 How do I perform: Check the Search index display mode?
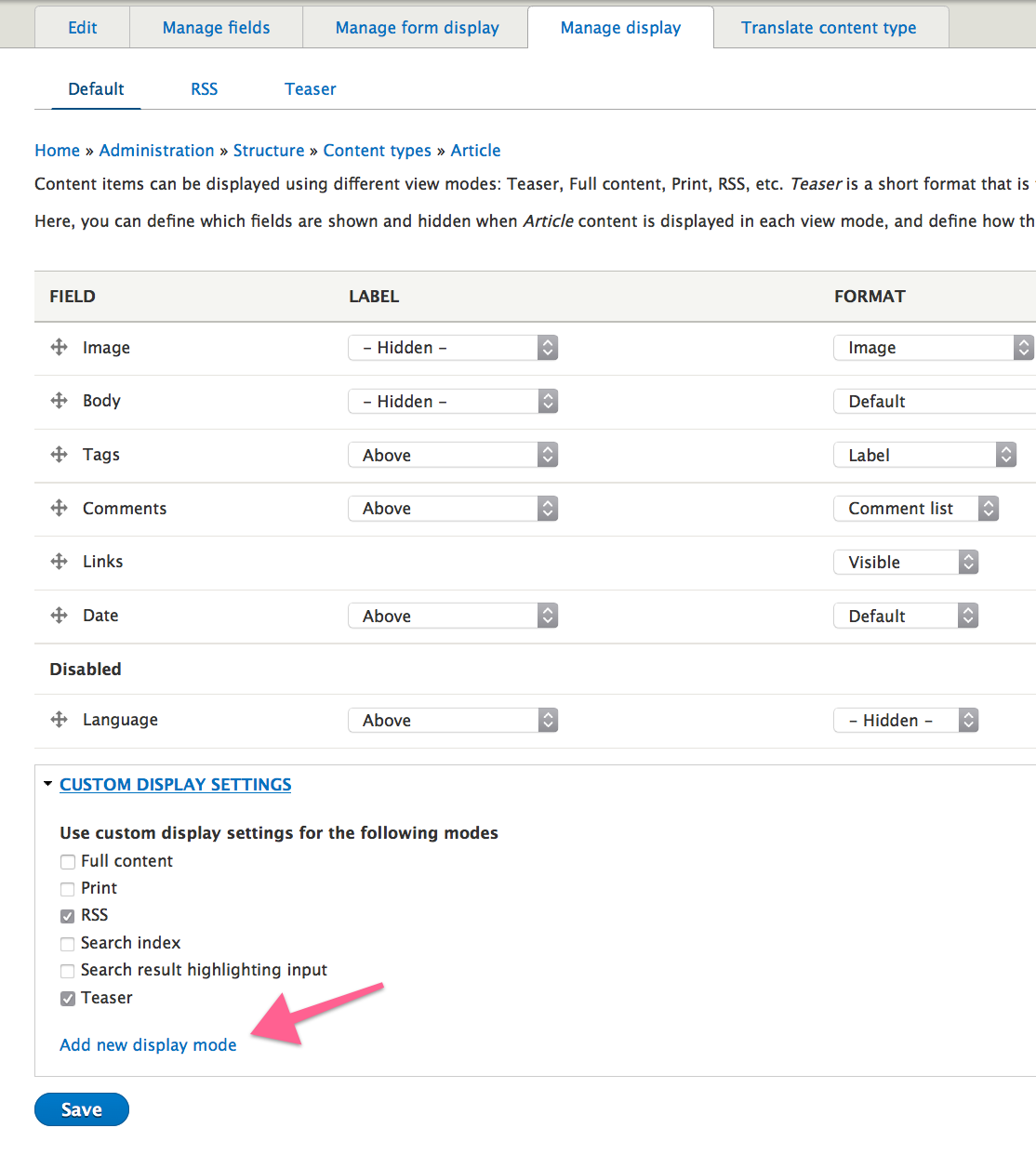click(67, 943)
